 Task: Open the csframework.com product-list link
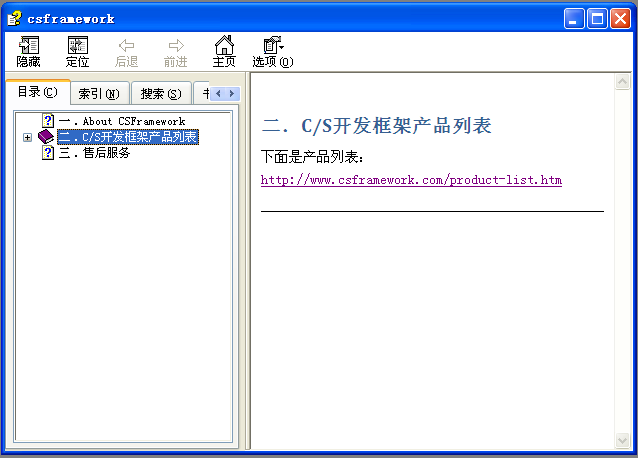click(x=411, y=180)
